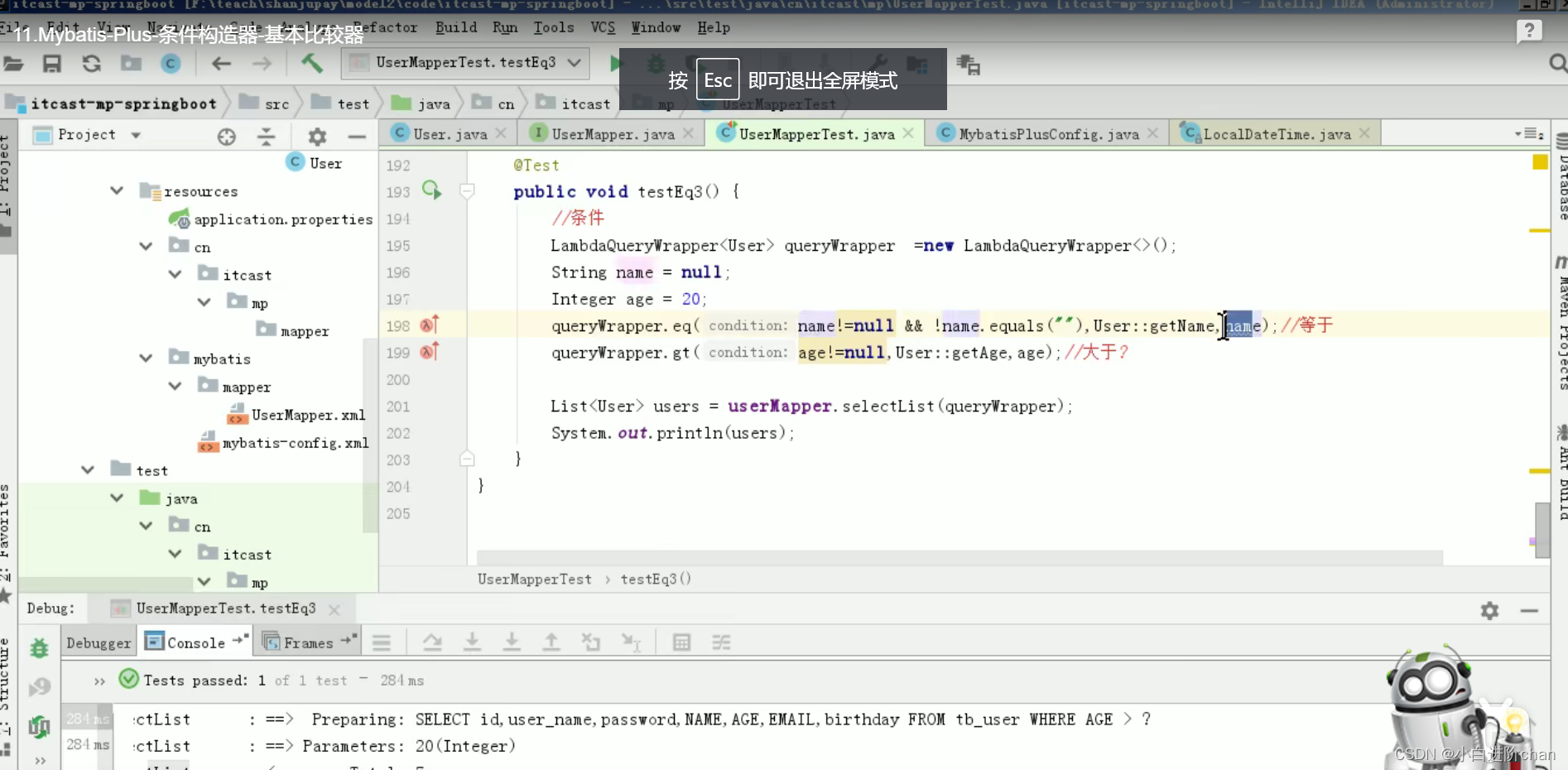Click Drop Frame icon in debug toolbar
Screen dimensions: 1568x770
point(590,642)
